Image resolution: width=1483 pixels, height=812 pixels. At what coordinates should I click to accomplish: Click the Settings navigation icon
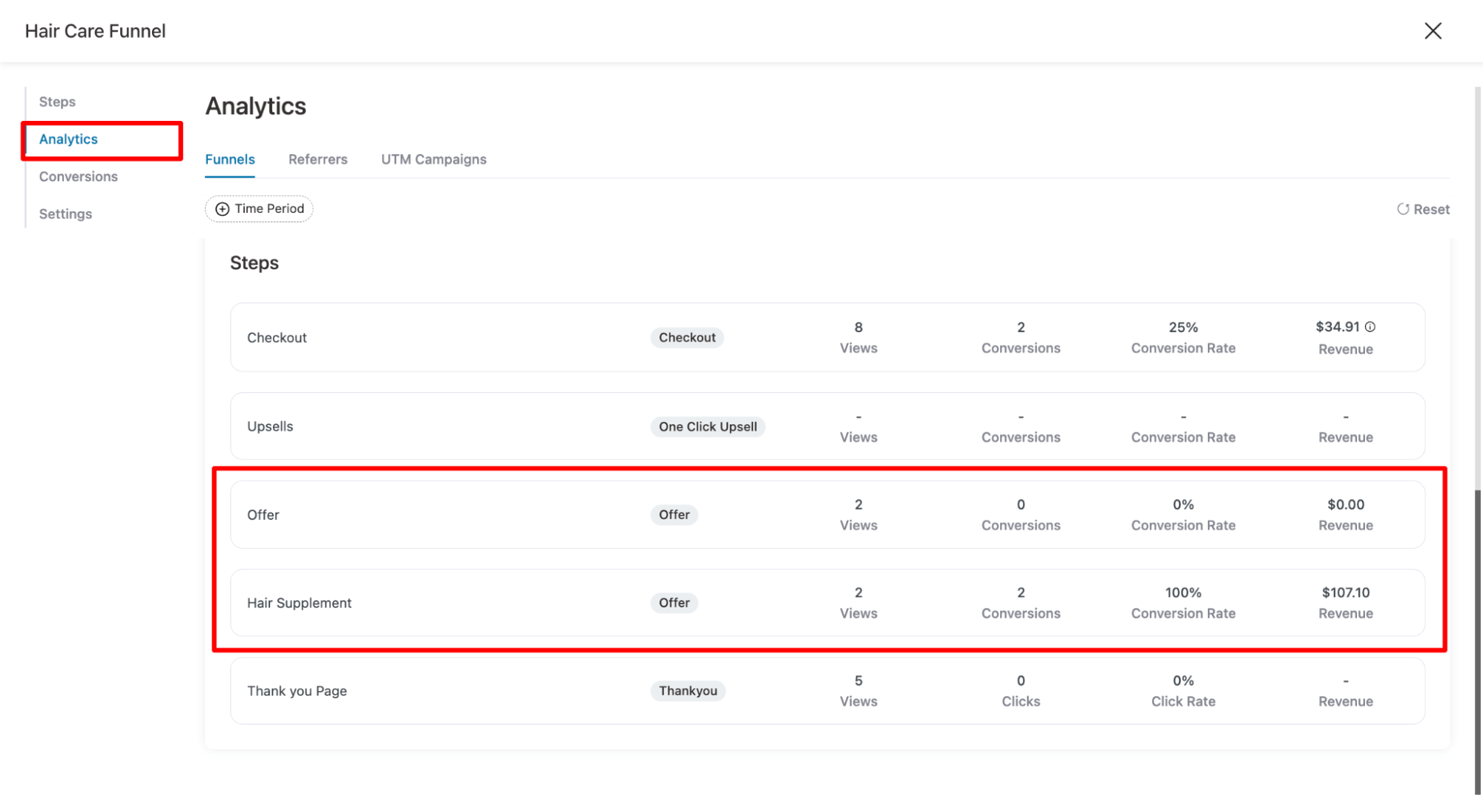66,213
